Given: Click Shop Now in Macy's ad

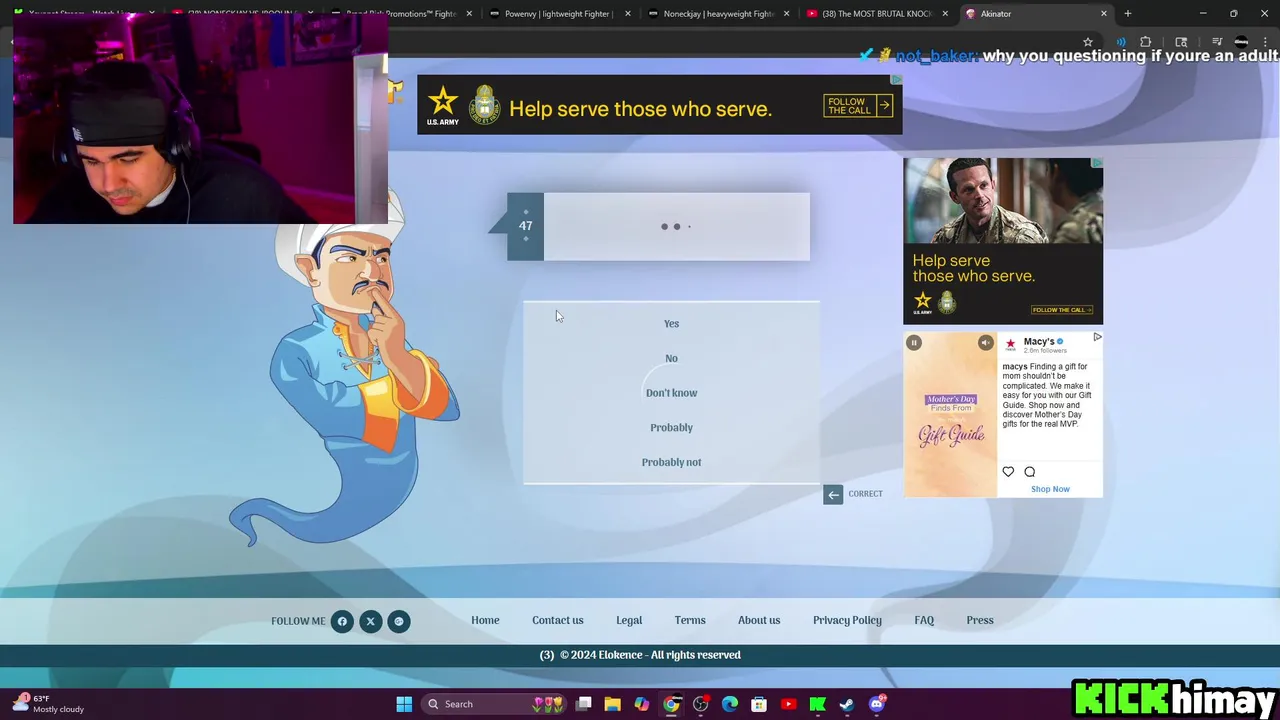Looking at the screenshot, I should pyautogui.click(x=1050, y=489).
